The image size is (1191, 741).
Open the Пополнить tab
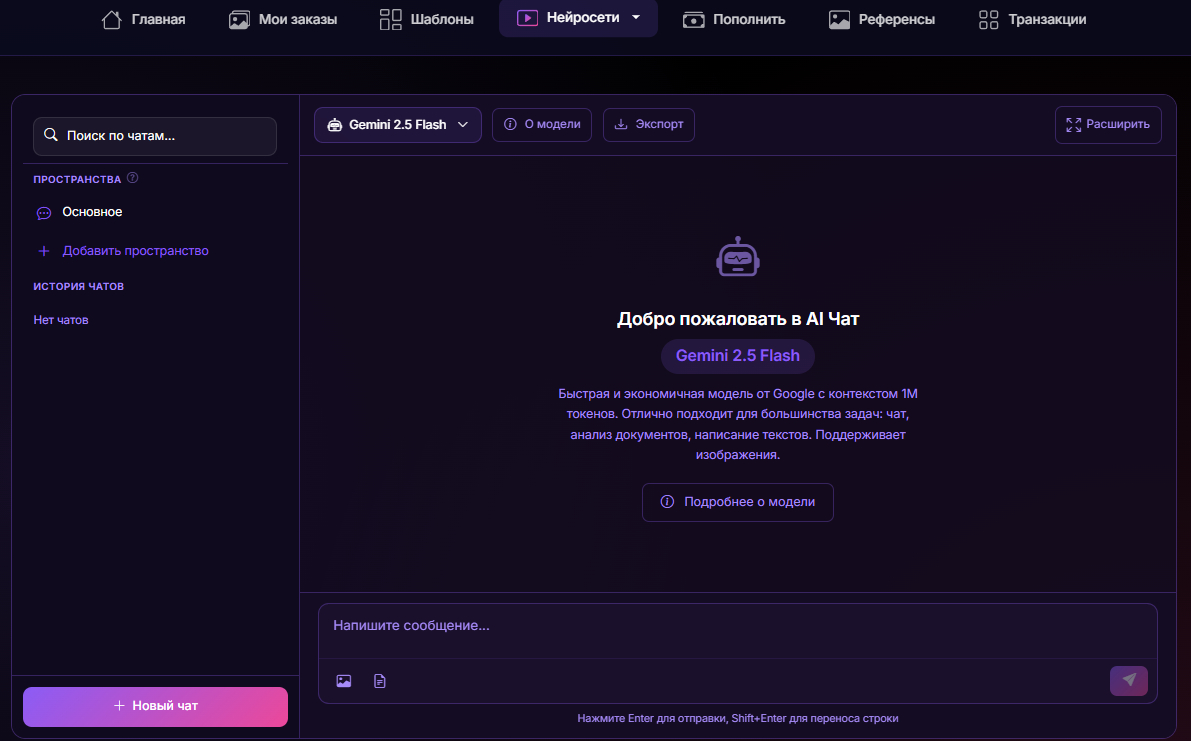pos(734,19)
